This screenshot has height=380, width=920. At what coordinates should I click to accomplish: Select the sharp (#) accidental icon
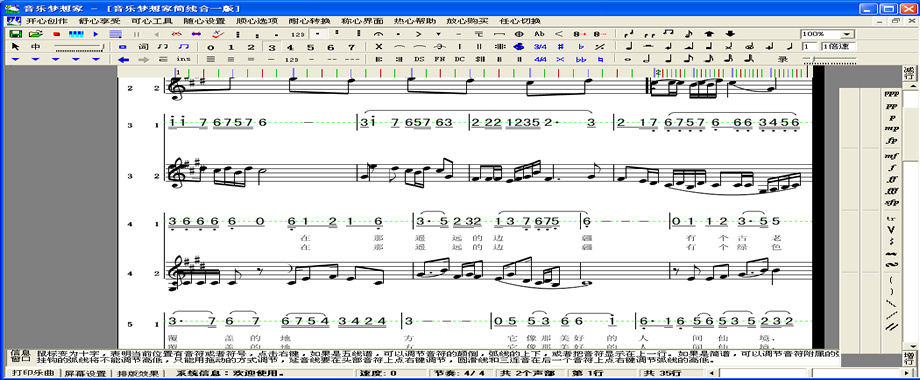(560, 47)
